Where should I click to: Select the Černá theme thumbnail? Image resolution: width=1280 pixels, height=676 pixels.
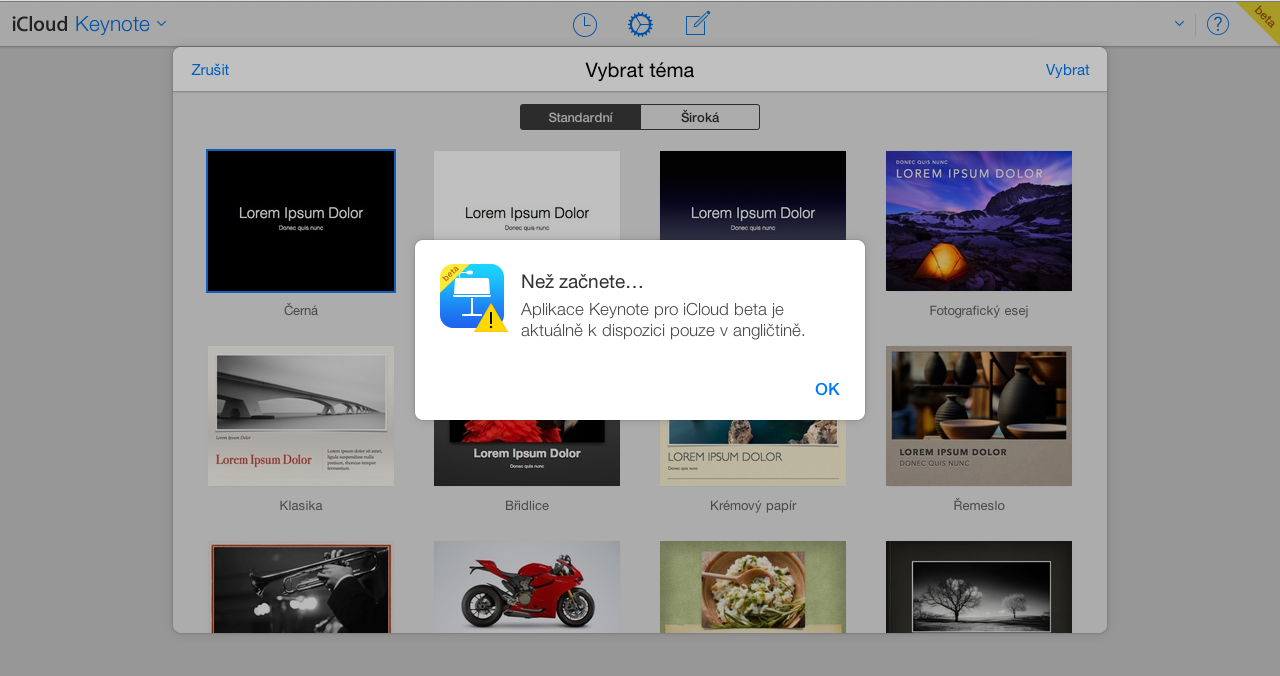(301, 221)
